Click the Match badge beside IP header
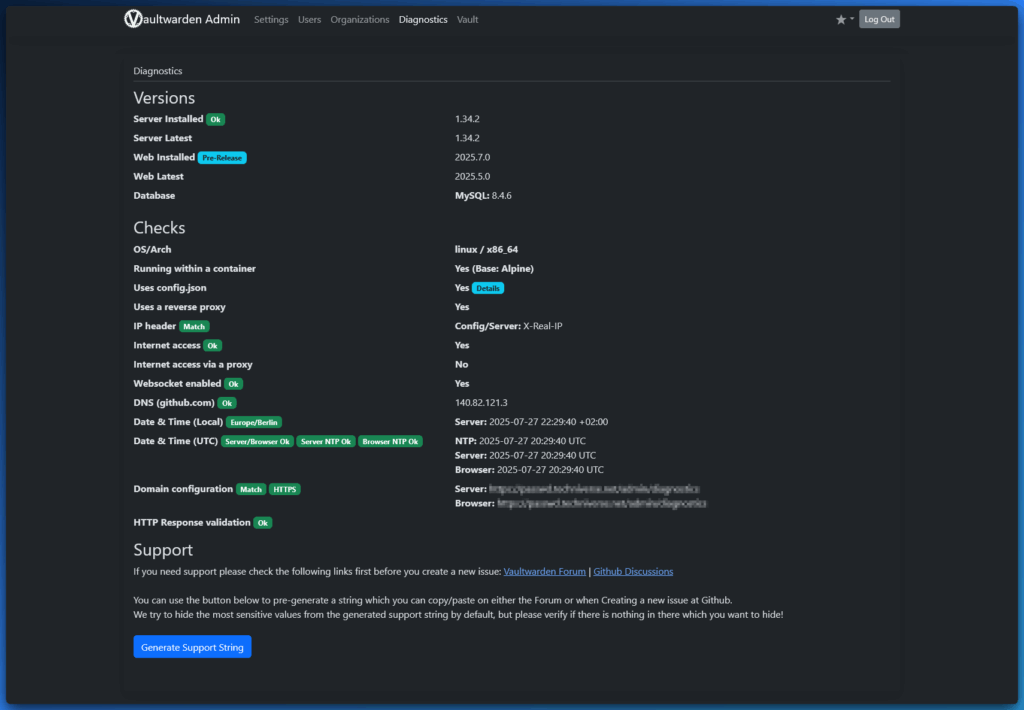1024x710 pixels. [194, 327]
